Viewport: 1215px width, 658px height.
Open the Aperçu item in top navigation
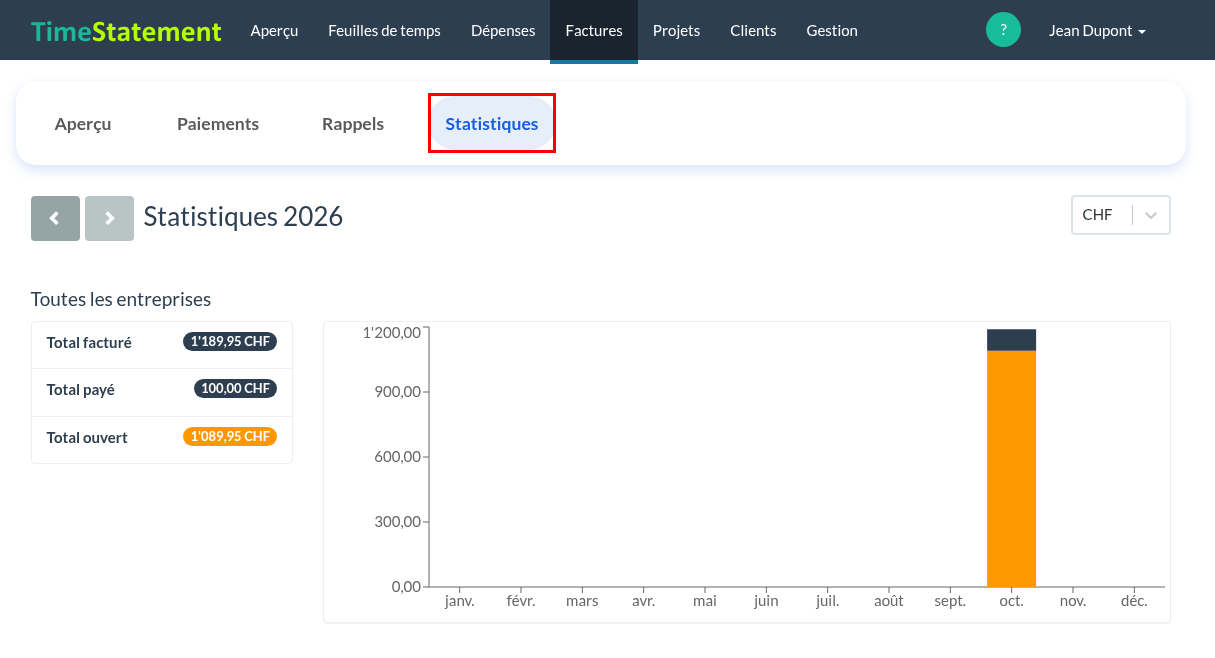274,31
